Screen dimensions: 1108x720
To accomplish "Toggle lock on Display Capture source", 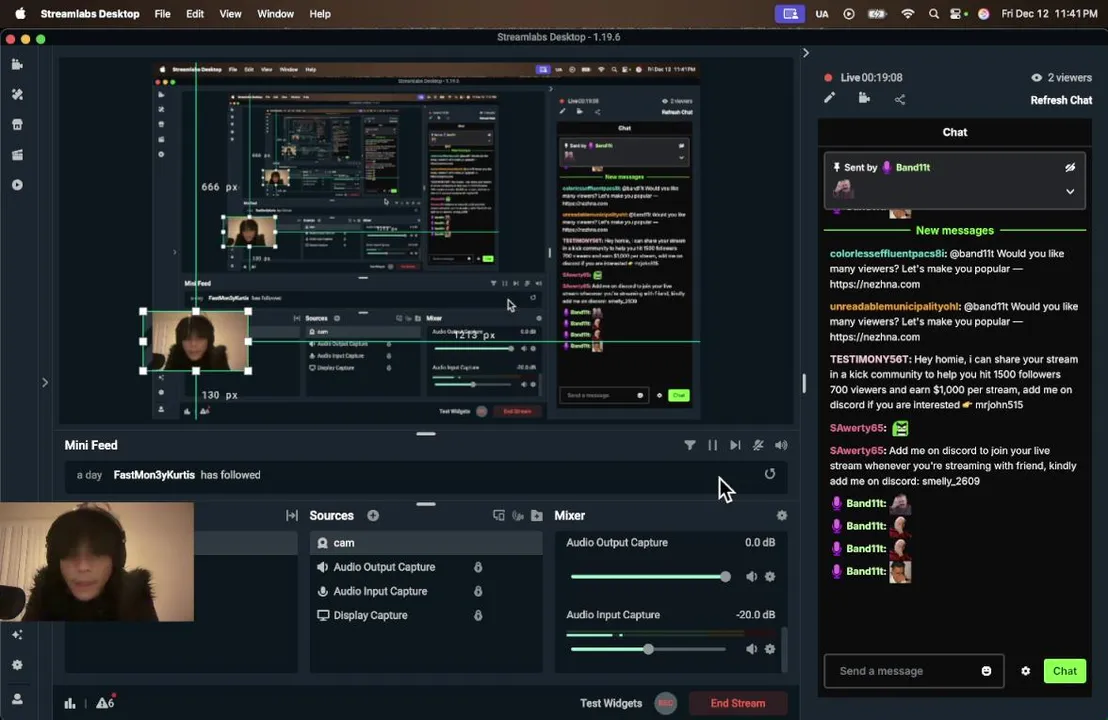I will tap(478, 615).
